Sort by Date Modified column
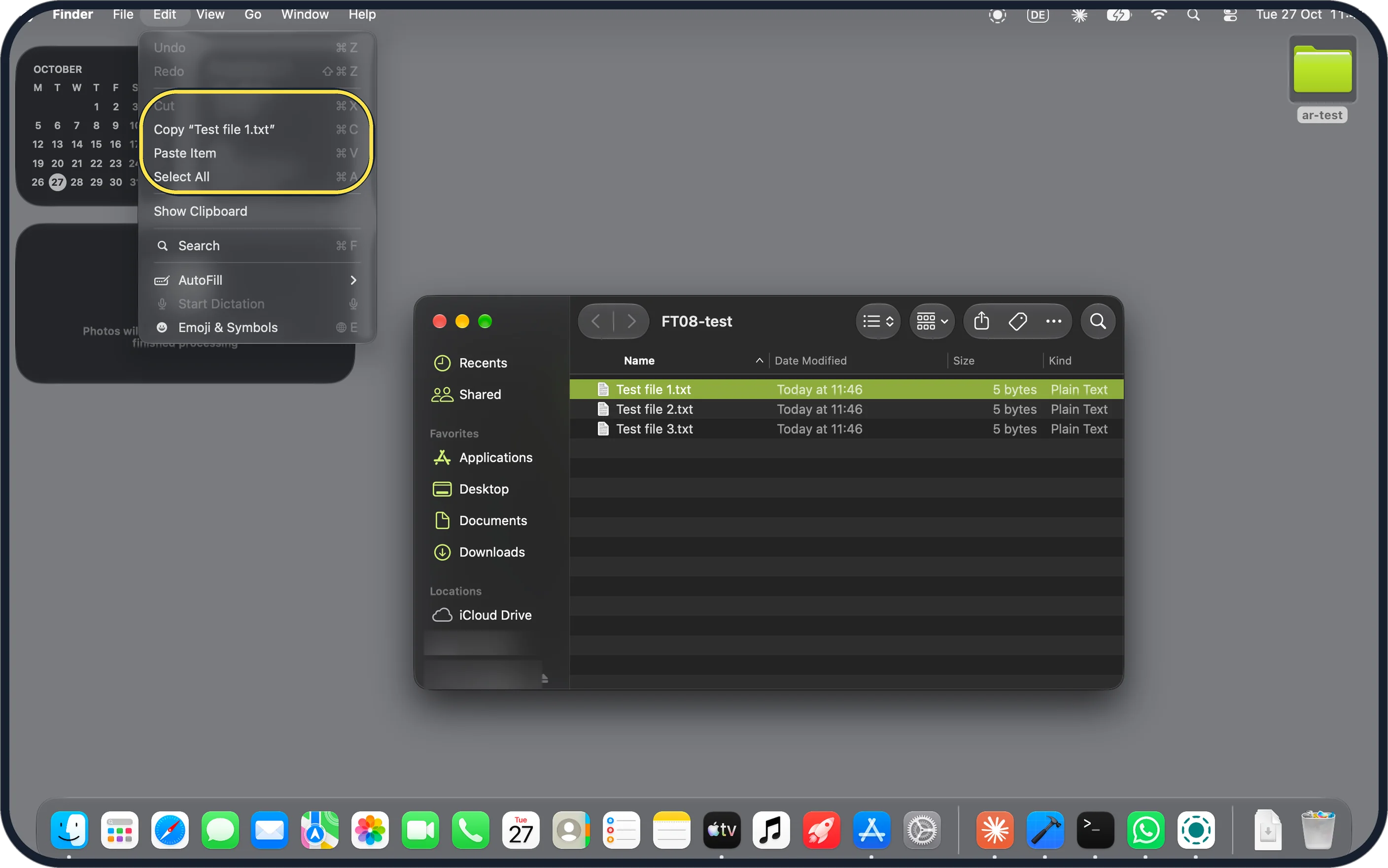This screenshot has height=868, width=1388. click(810, 361)
